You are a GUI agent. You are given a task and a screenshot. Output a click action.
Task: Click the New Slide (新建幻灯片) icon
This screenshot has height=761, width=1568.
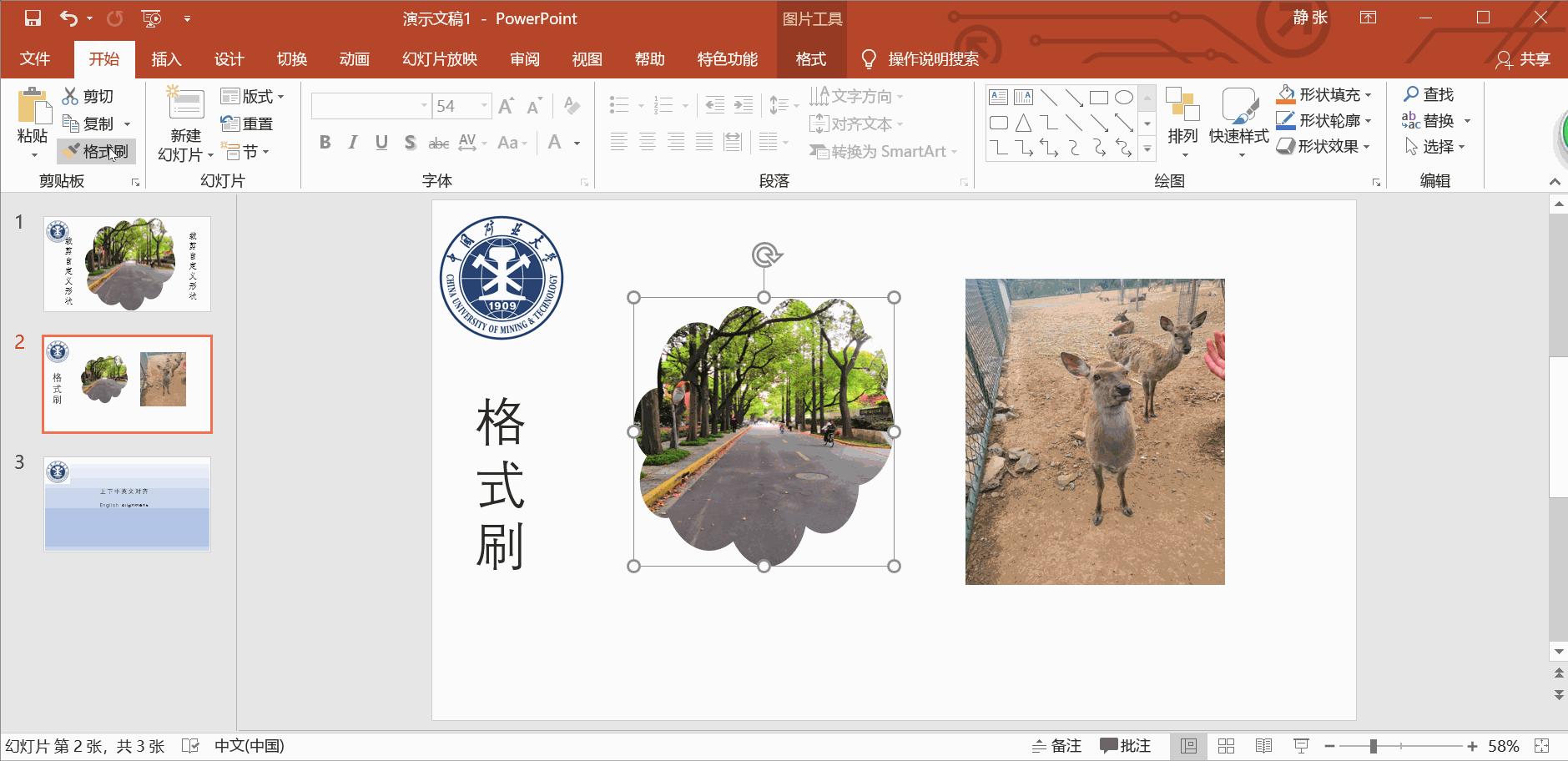pos(185,107)
